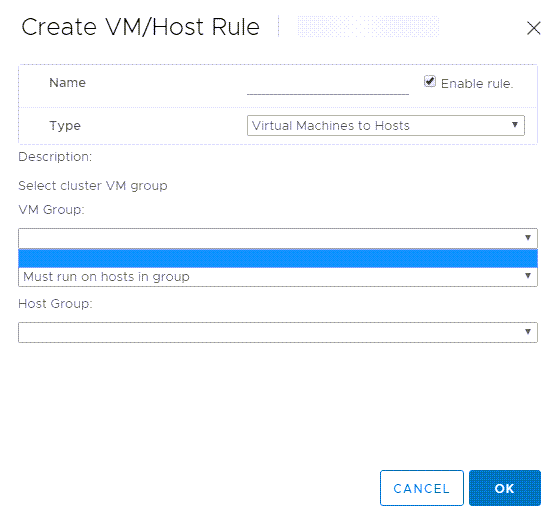558x526 pixels.
Task: Close the Create VM/Host Rule dialog
Action: click(x=533, y=28)
